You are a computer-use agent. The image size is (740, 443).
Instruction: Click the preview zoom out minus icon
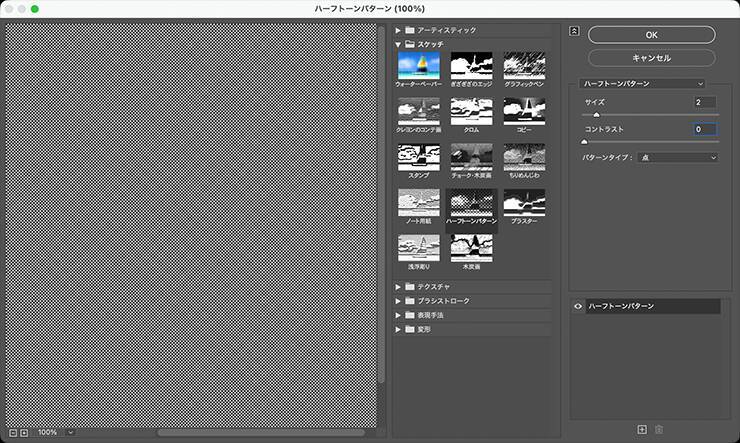click(x=13, y=433)
